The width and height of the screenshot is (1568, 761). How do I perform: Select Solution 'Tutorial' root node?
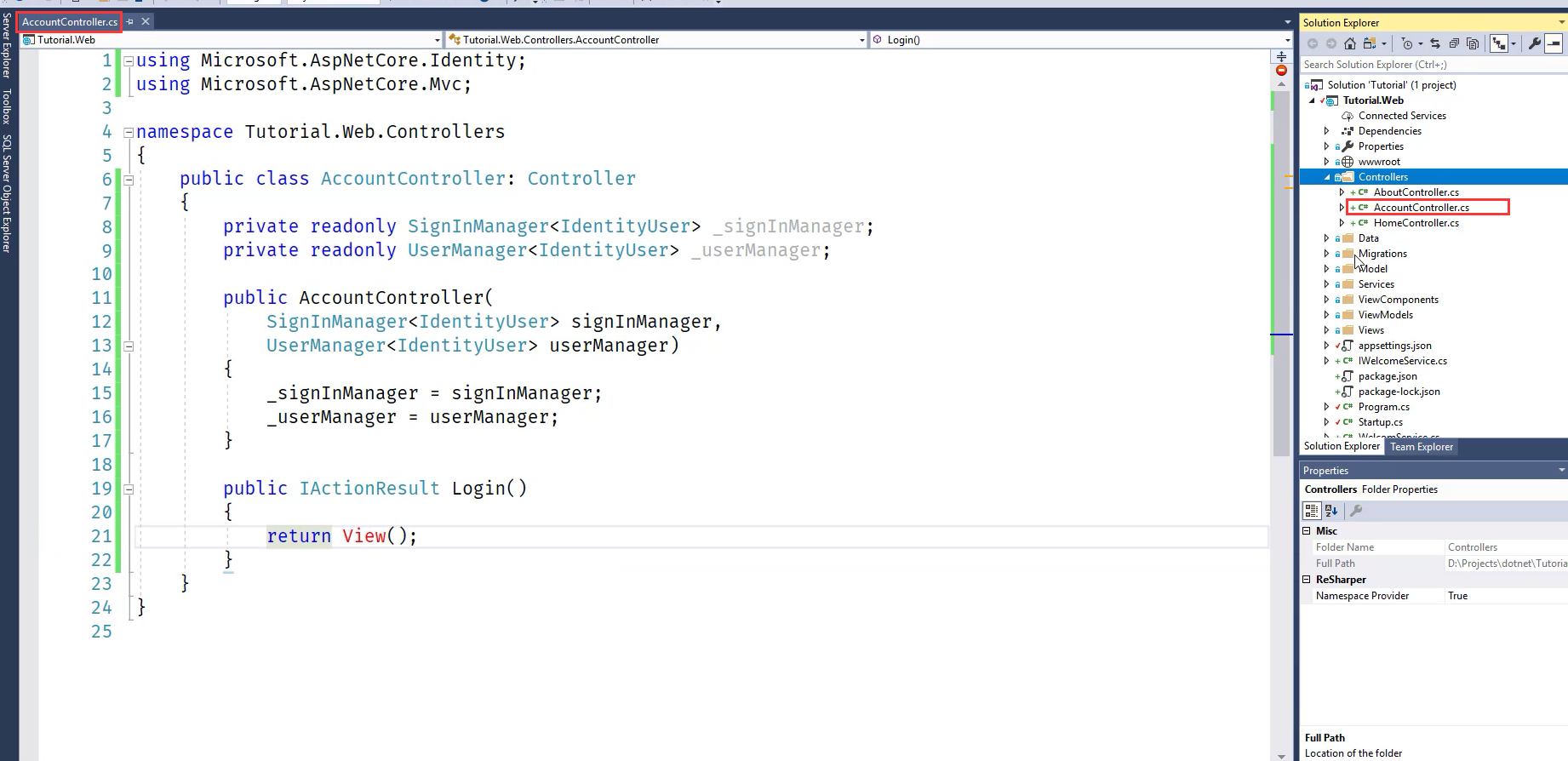pyautogui.click(x=1391, y=85)
